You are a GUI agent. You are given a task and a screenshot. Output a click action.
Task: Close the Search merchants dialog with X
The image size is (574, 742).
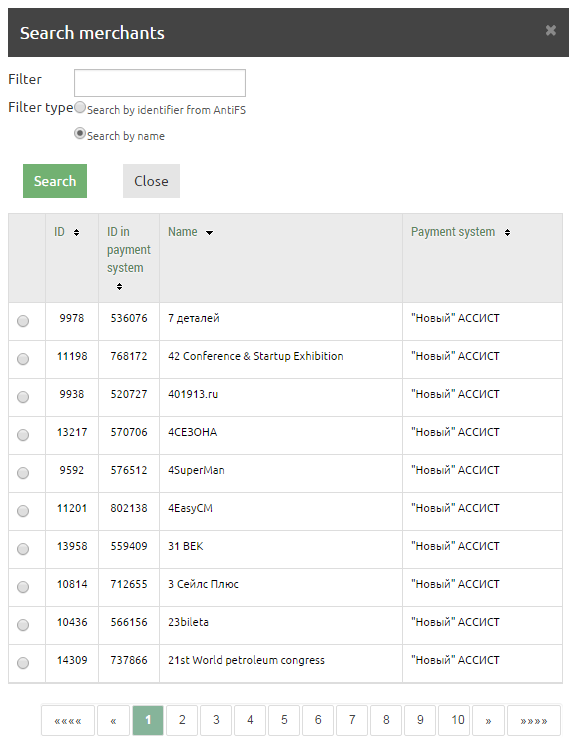550,30
